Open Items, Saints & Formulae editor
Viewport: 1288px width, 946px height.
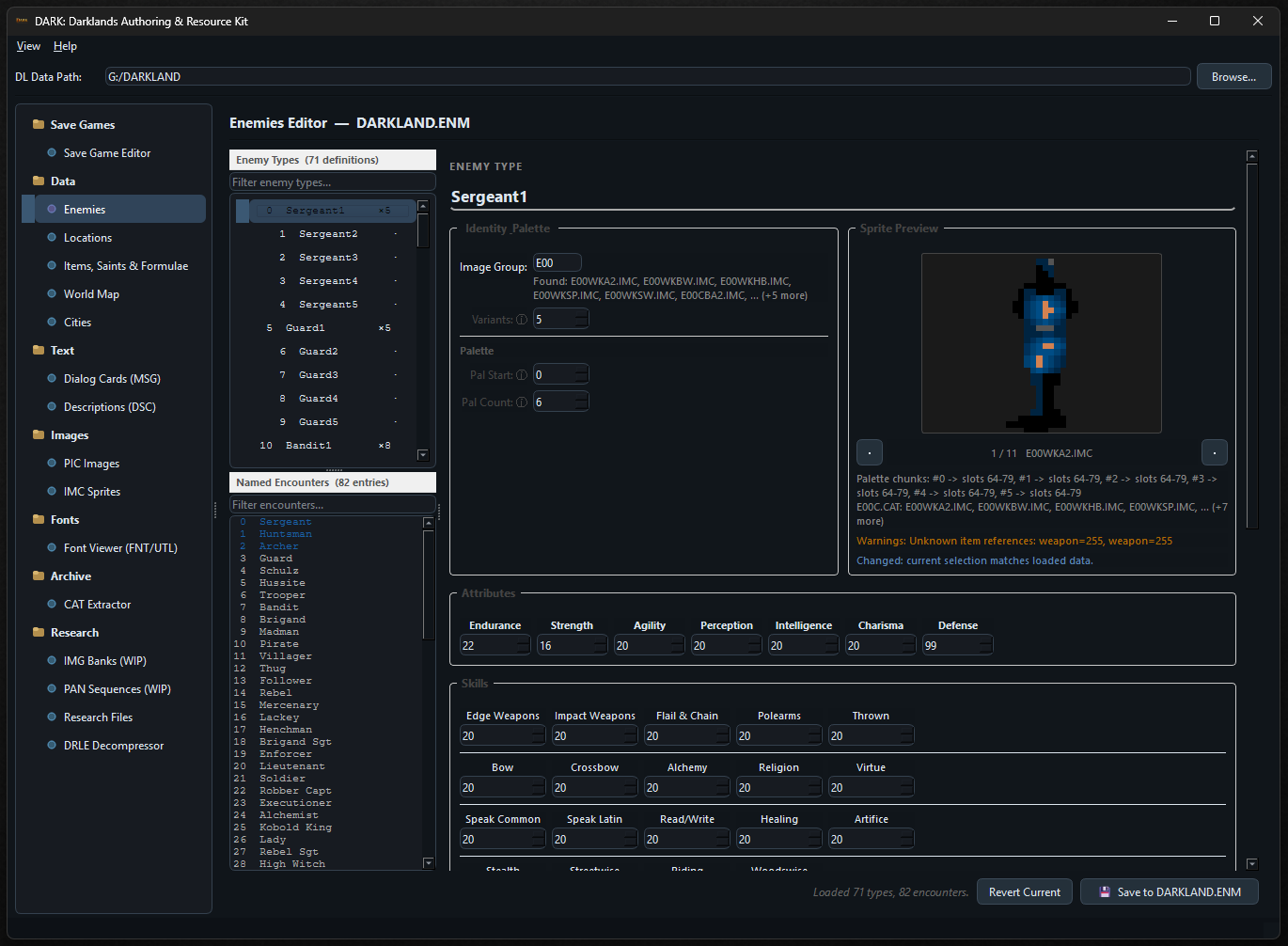(x=126, y=266)
